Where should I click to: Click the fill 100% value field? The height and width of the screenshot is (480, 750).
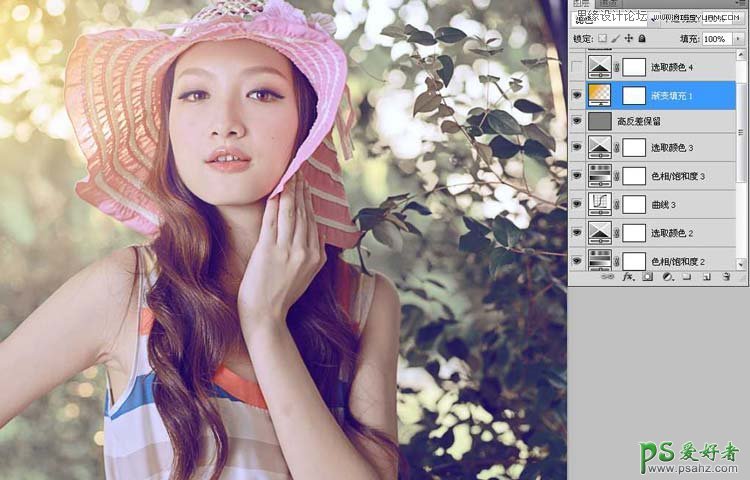(x=715, y=39)
